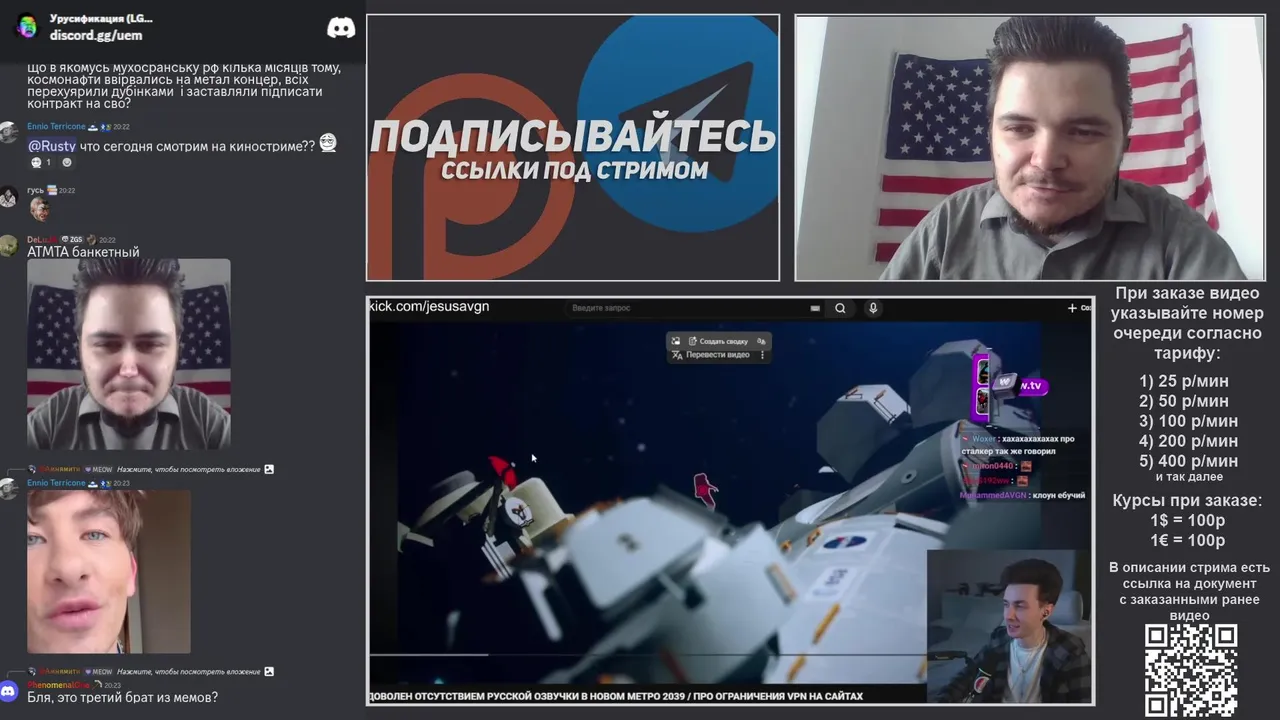Click the гусь username in chat

click(x=35, y=190)
